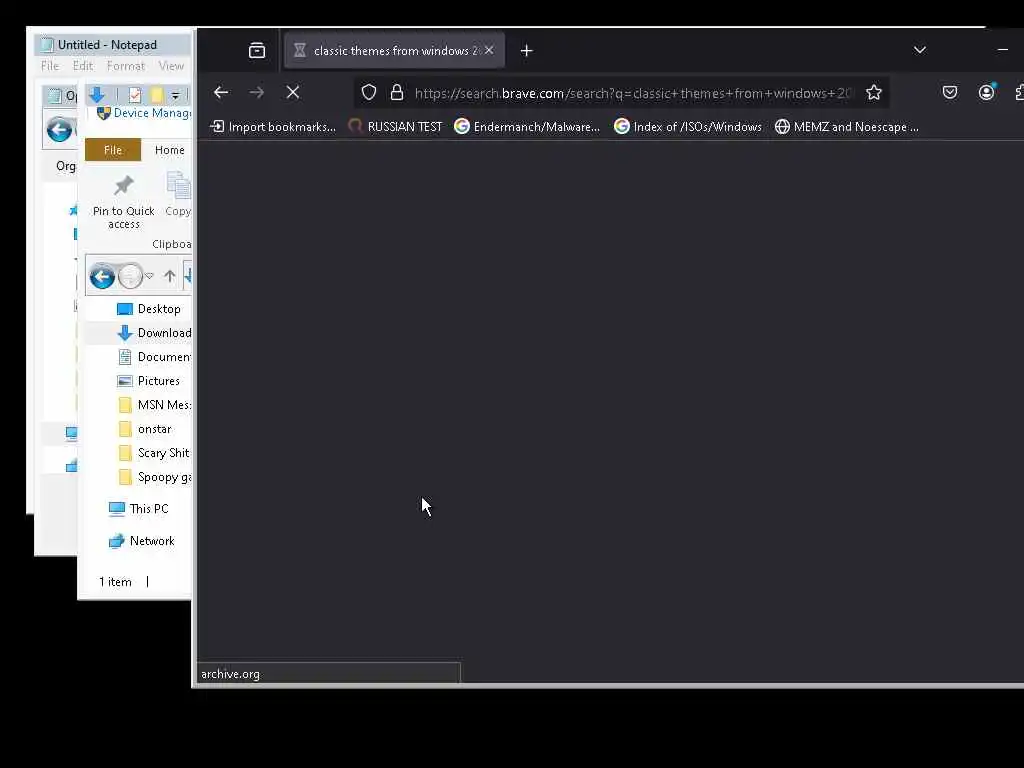Stop loading the page
The height and width of the screenshot is (768, 1024).
(293, 93)
